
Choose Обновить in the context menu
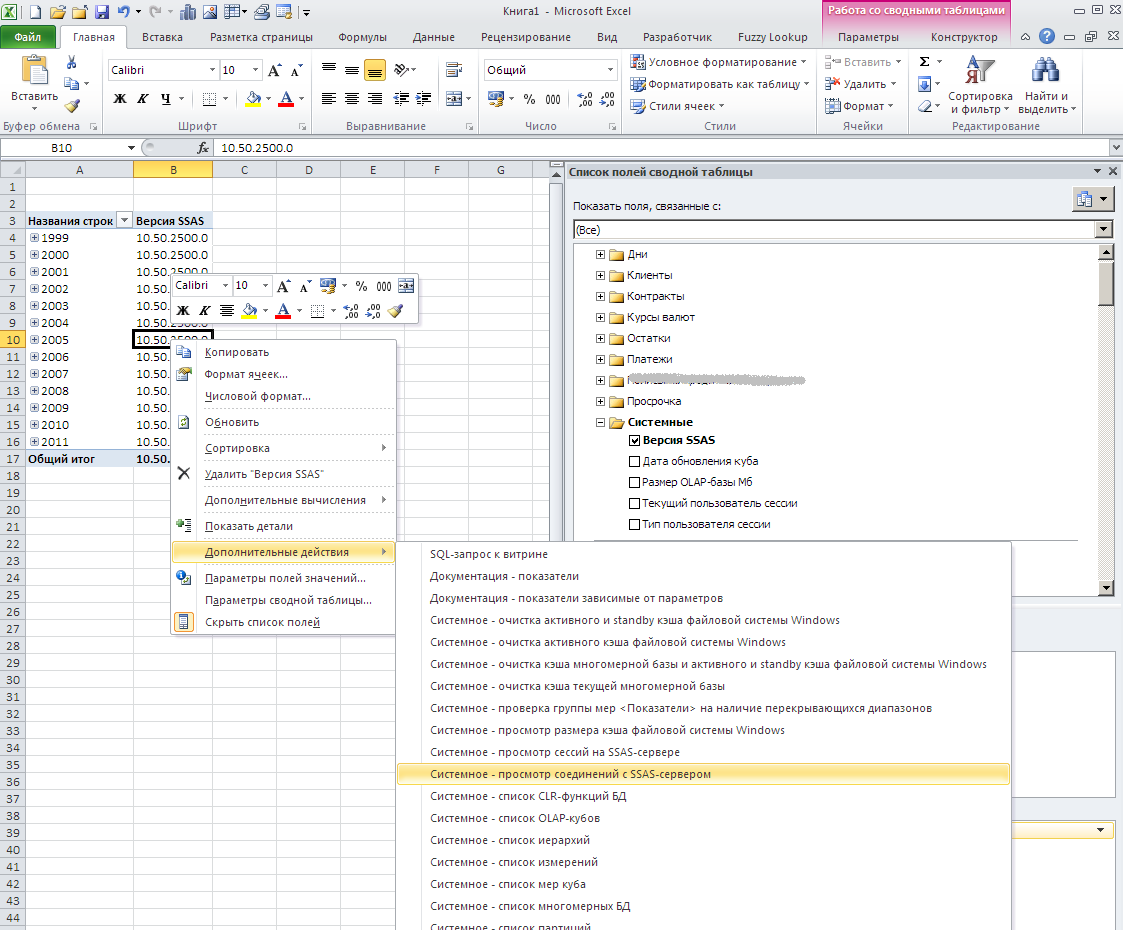284,422
